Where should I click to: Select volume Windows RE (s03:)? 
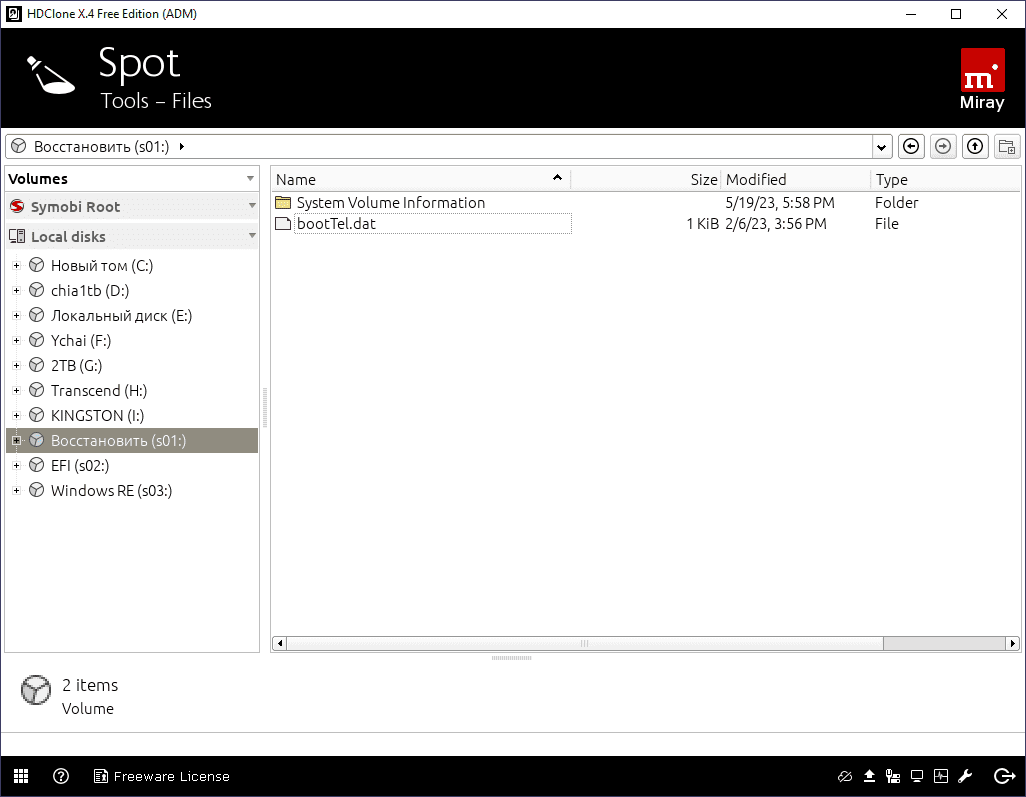pyautogui.click(x=111, y=490)
